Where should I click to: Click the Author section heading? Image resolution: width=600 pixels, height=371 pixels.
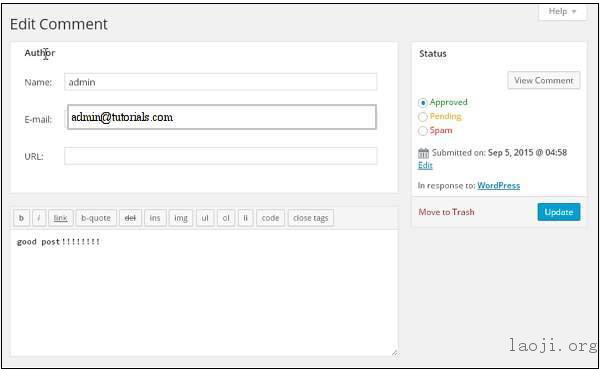coord(40,53)
